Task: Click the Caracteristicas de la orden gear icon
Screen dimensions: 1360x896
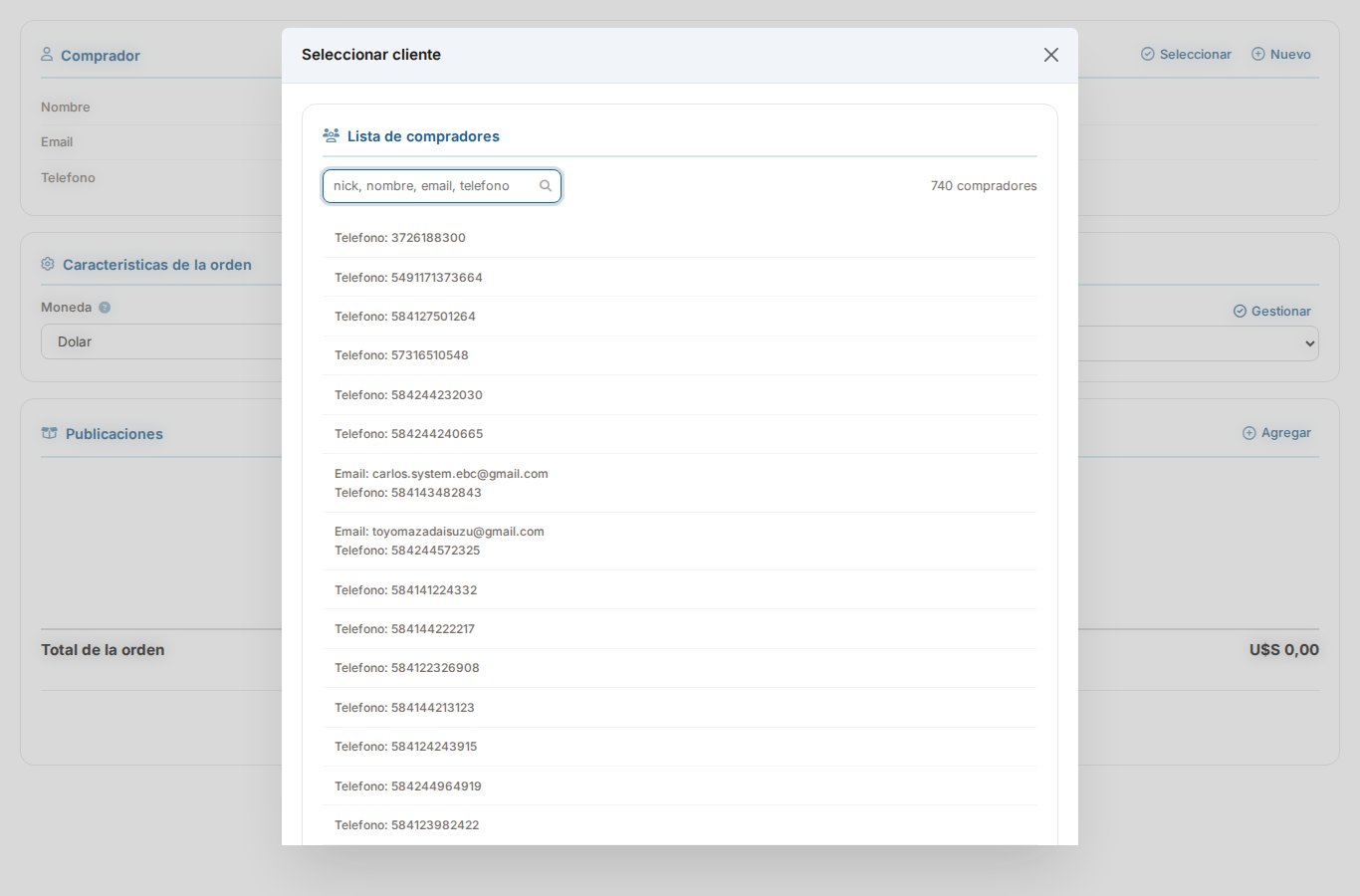Action: (x=48, y=264)
